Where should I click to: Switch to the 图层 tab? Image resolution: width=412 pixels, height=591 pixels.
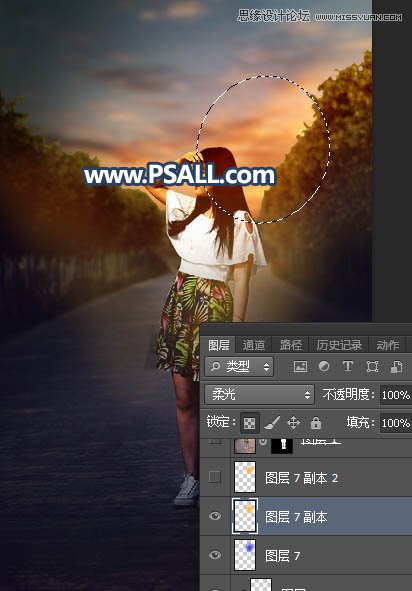click(219, 344)
